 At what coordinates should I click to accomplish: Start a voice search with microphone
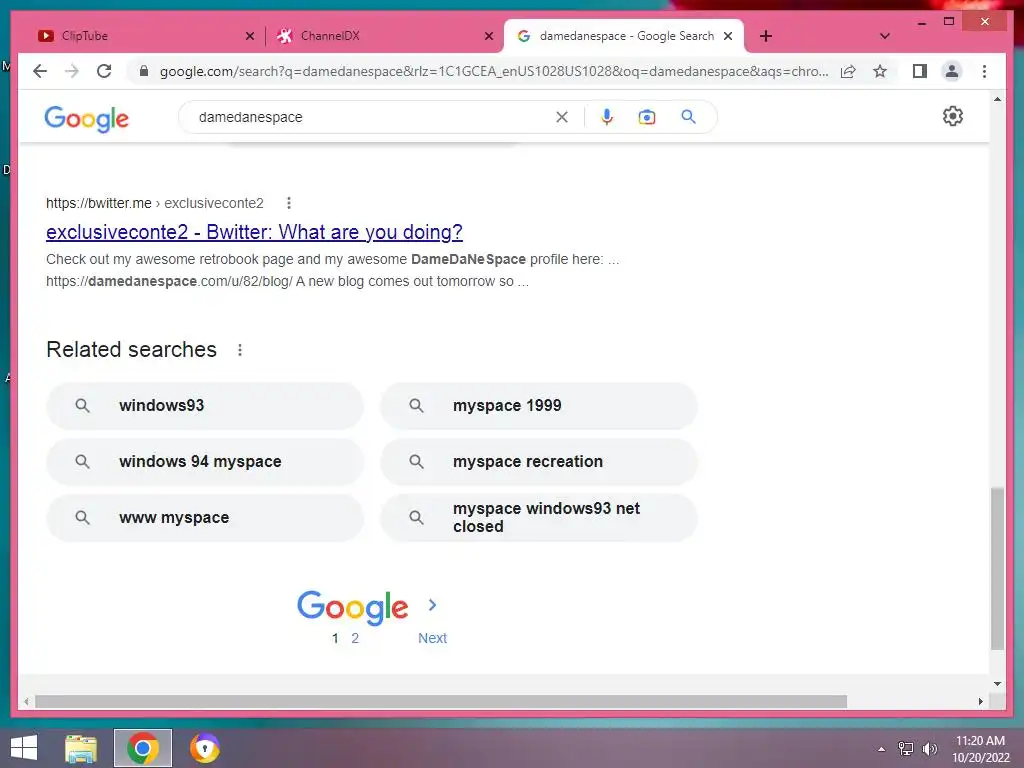point(607,117)
